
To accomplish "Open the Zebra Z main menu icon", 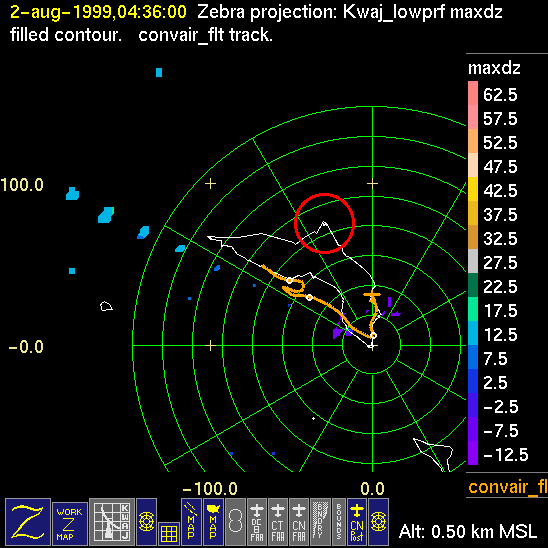I will pyautogui.click(x=28, y=522).
